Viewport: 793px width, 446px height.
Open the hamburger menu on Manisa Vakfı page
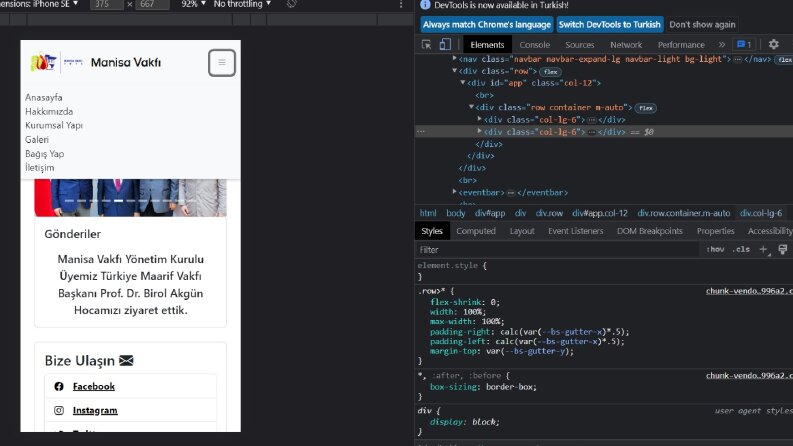[222, 63]
